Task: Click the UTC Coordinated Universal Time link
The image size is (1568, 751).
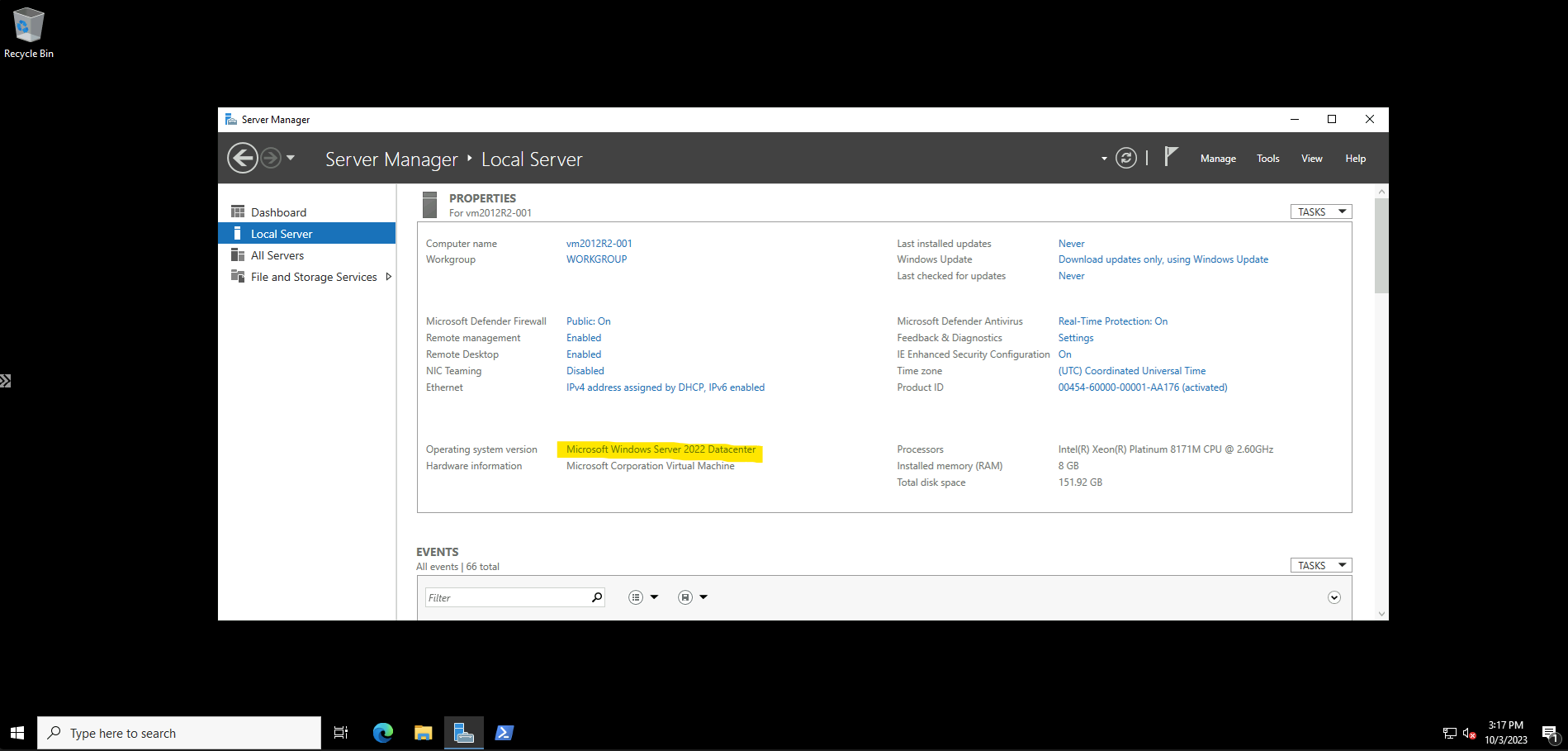Action: coord(1132,371)
